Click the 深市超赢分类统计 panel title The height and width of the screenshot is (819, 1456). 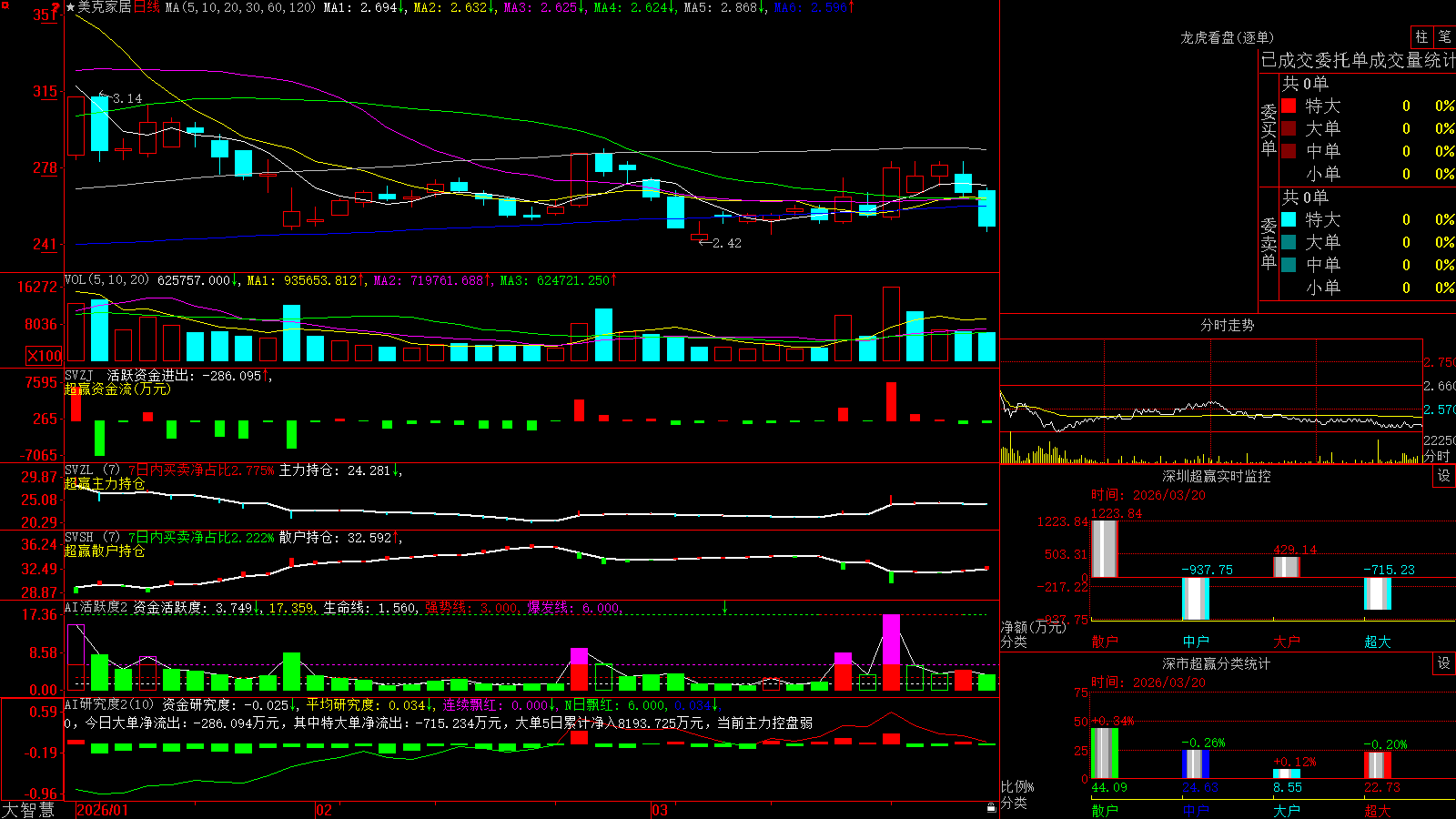pos(1217,663)
